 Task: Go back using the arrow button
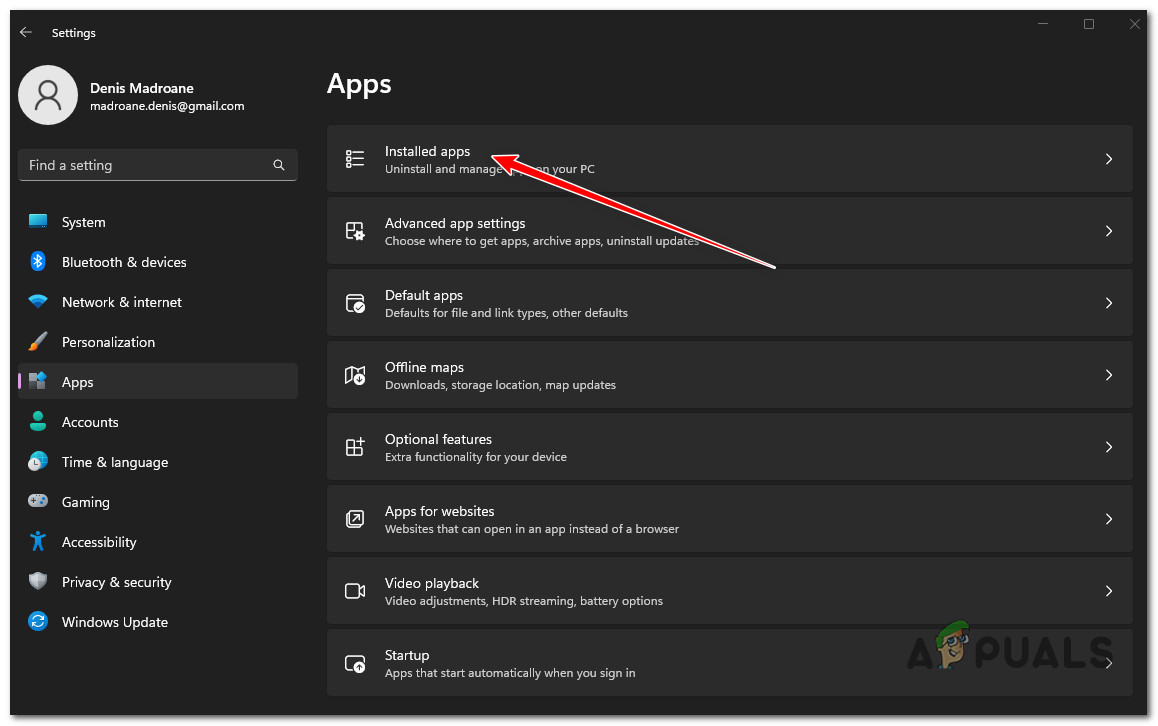(x=25, y=31)
